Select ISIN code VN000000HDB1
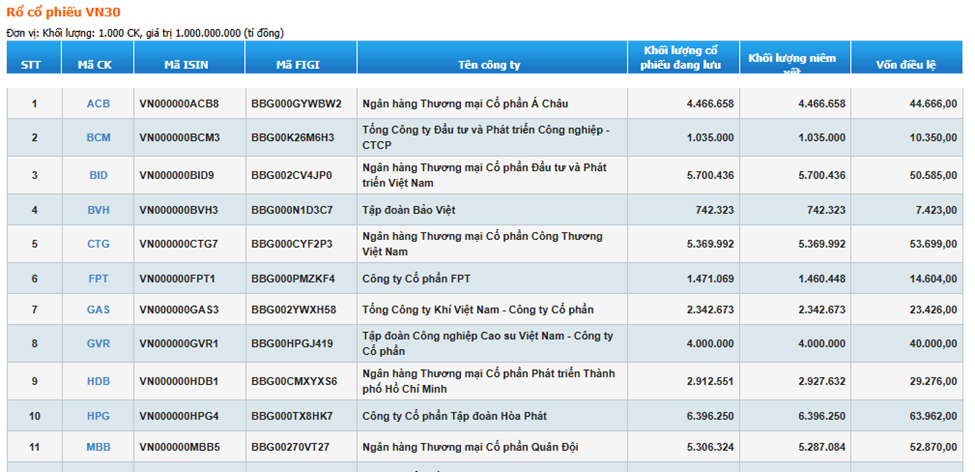This screenshot has width=975, height=472. 179,381
